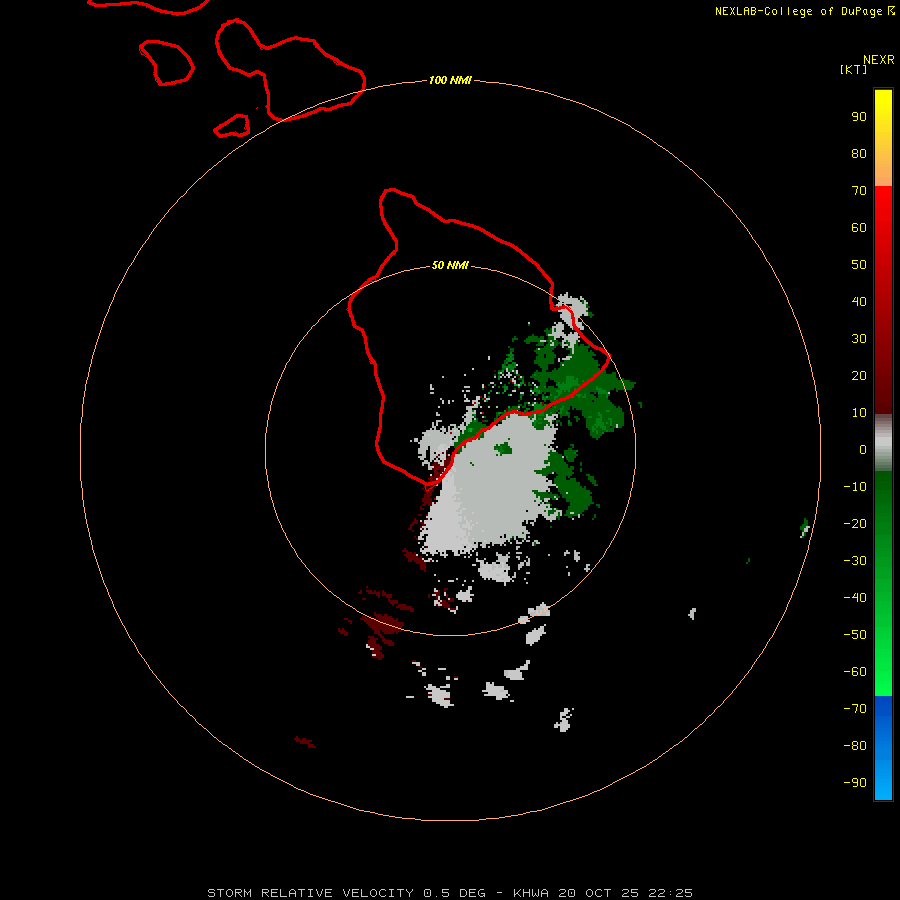Click the 40 value on the velocity scale
900x900 pixels.
click(859, 302)
